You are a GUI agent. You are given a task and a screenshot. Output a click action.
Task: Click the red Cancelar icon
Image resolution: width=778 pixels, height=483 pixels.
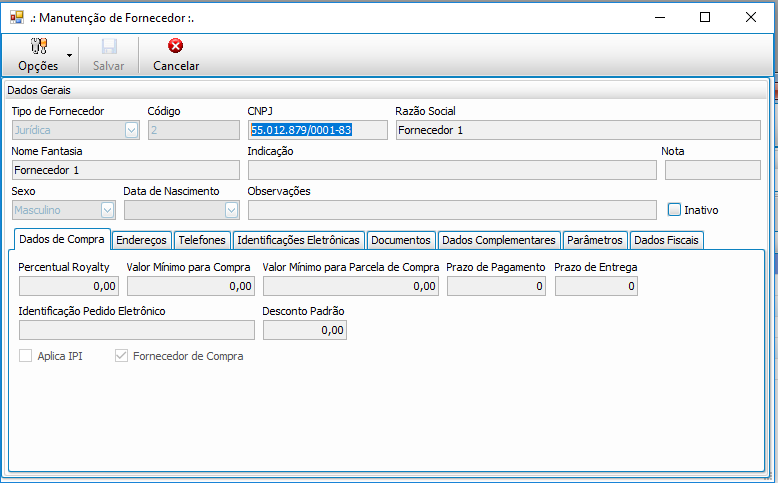[175, 46]
